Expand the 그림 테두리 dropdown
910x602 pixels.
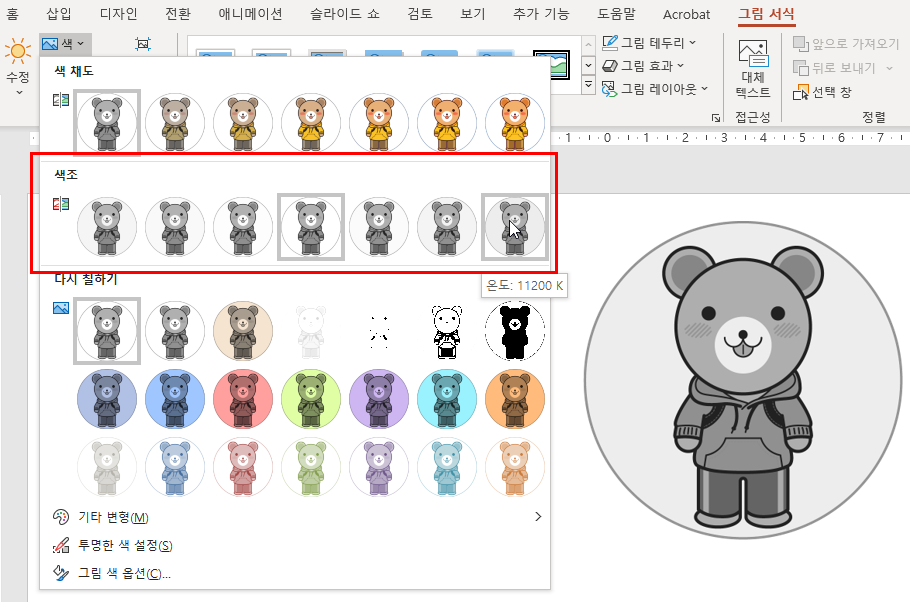(x=693, y=43)
